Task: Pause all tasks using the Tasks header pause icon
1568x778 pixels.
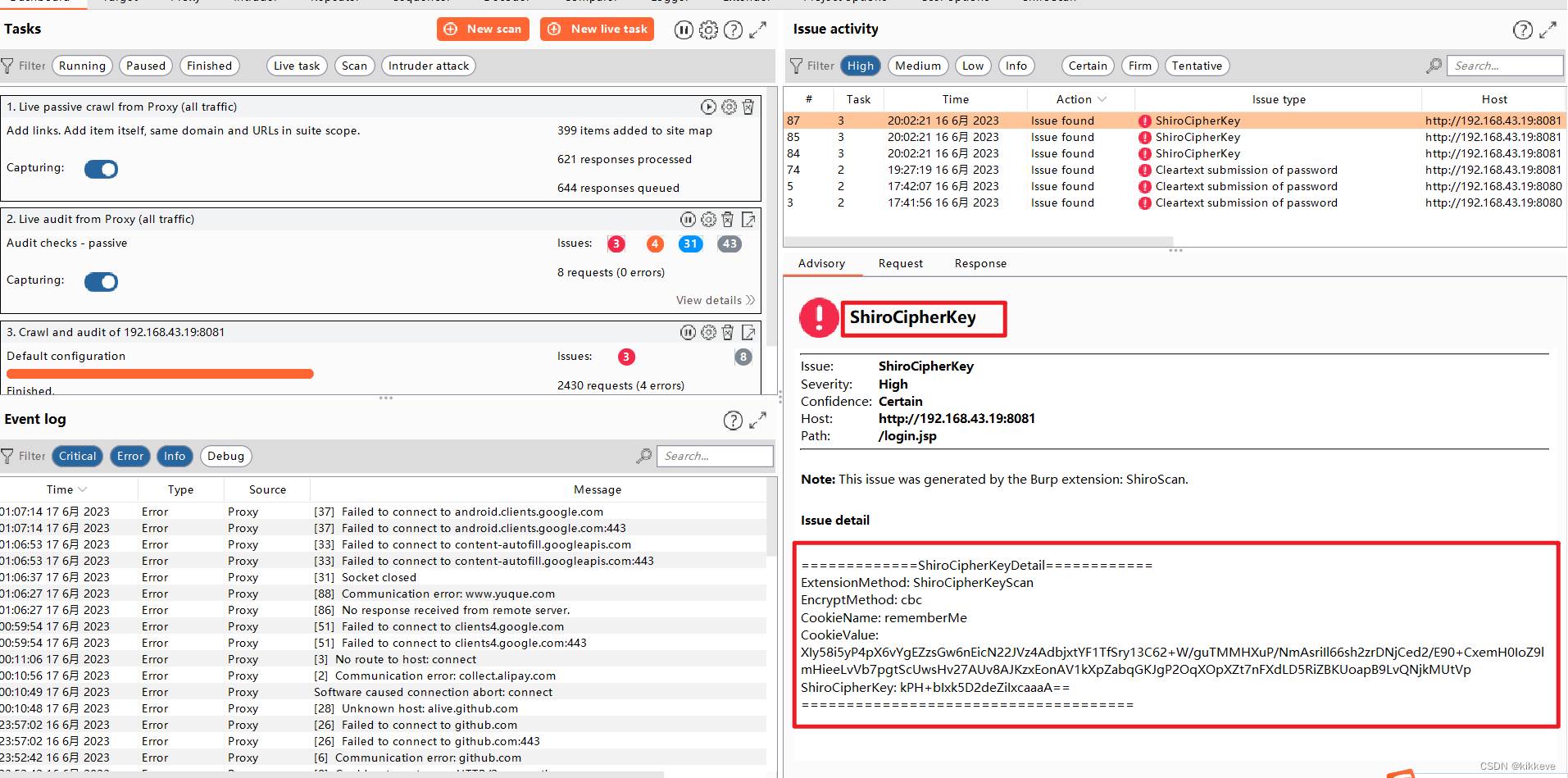Action: click(x=684, y=30)
